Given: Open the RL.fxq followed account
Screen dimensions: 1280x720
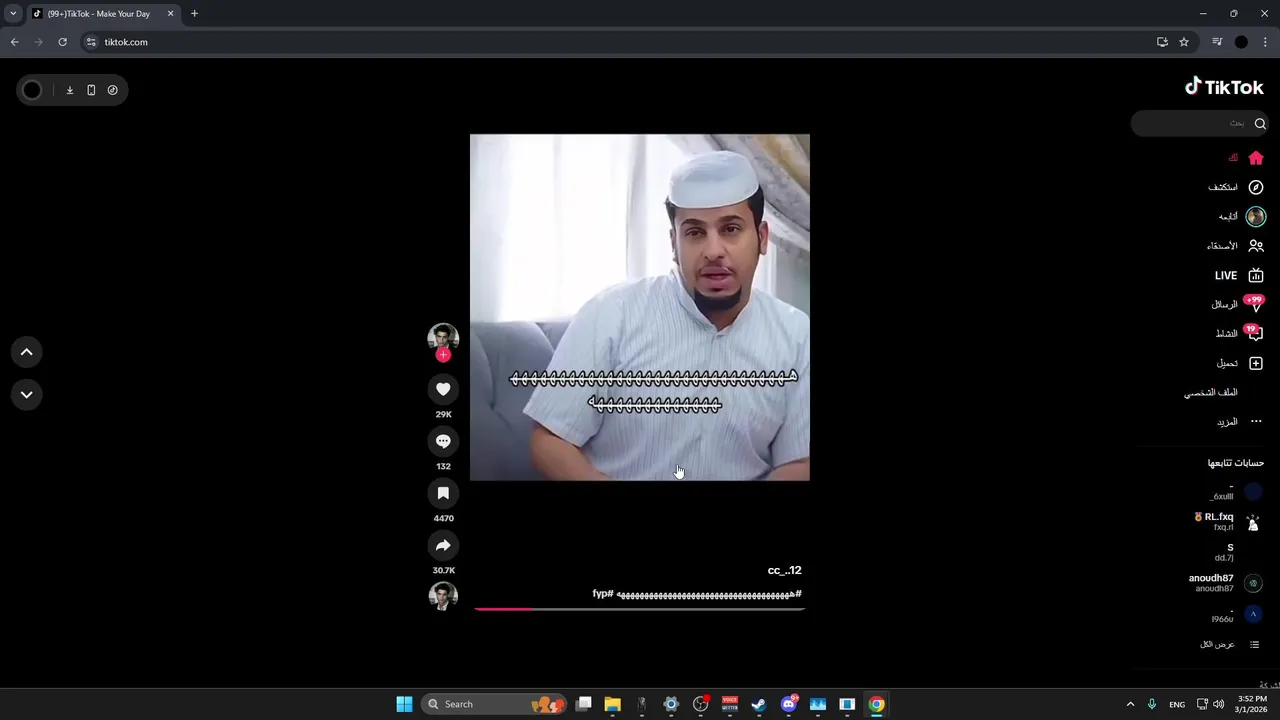Looking at the screenshot, I should [1228, 522].
